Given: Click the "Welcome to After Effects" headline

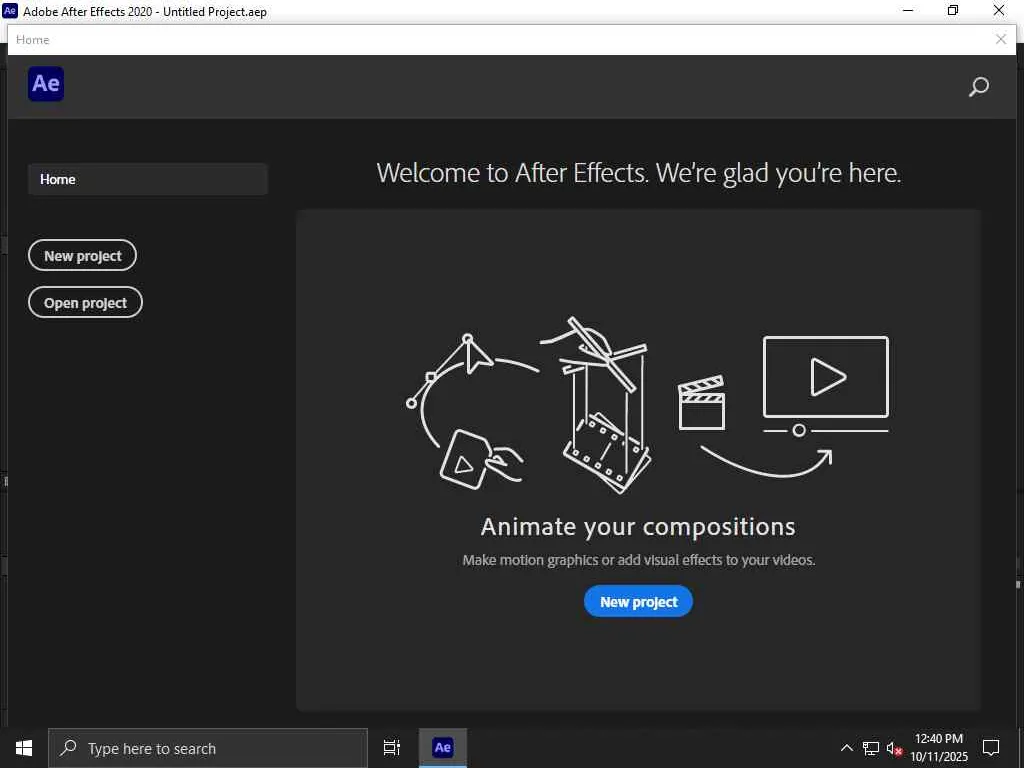Looking at the screenshot, I should pyautogui.click(x=639, y=173).
